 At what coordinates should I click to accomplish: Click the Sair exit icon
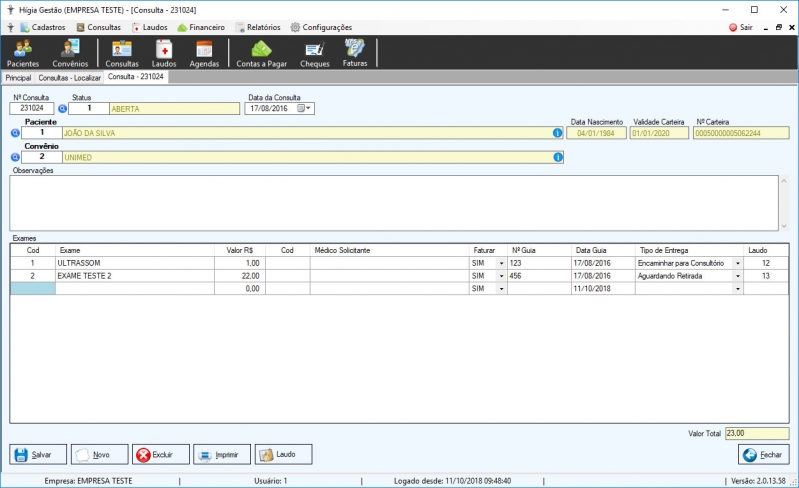tap(740, 28)
